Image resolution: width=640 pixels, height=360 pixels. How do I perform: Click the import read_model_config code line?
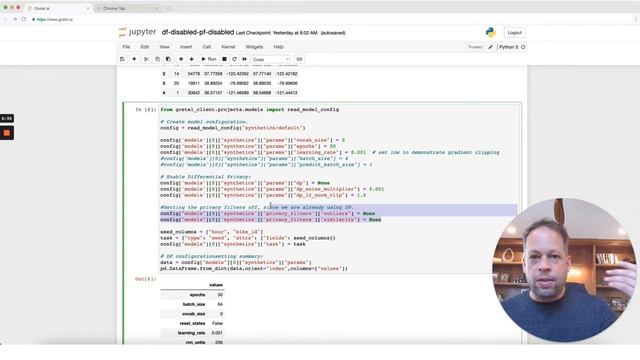(x=249, y=109)
